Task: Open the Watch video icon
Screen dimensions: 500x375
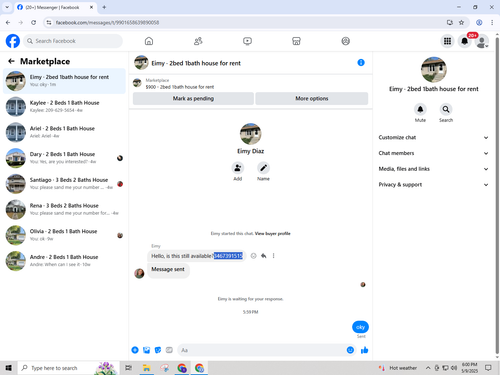Action: [x=247, y=41]
